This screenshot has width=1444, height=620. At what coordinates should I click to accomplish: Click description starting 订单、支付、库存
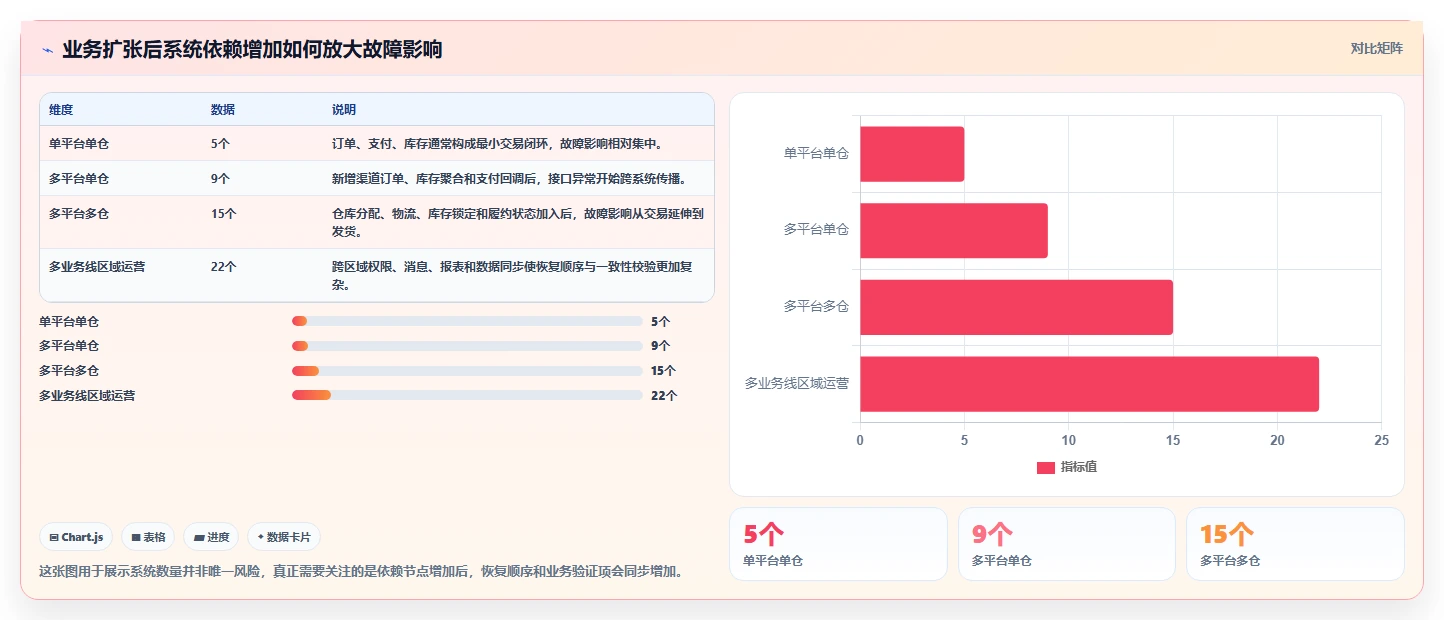click(x=497, y=144)
